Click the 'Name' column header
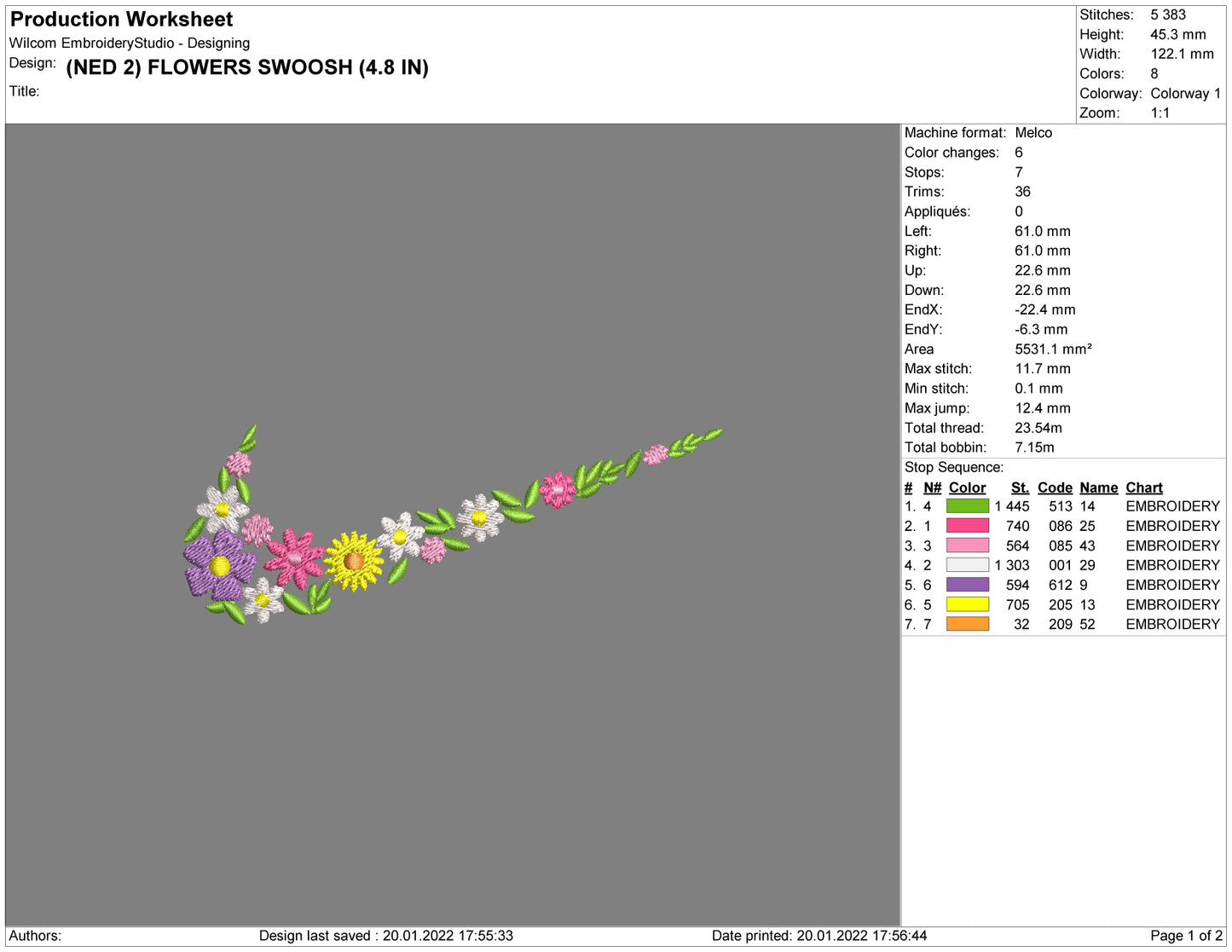The width and height of the screenshot is (1232, 952). [x=1098, y=488]
